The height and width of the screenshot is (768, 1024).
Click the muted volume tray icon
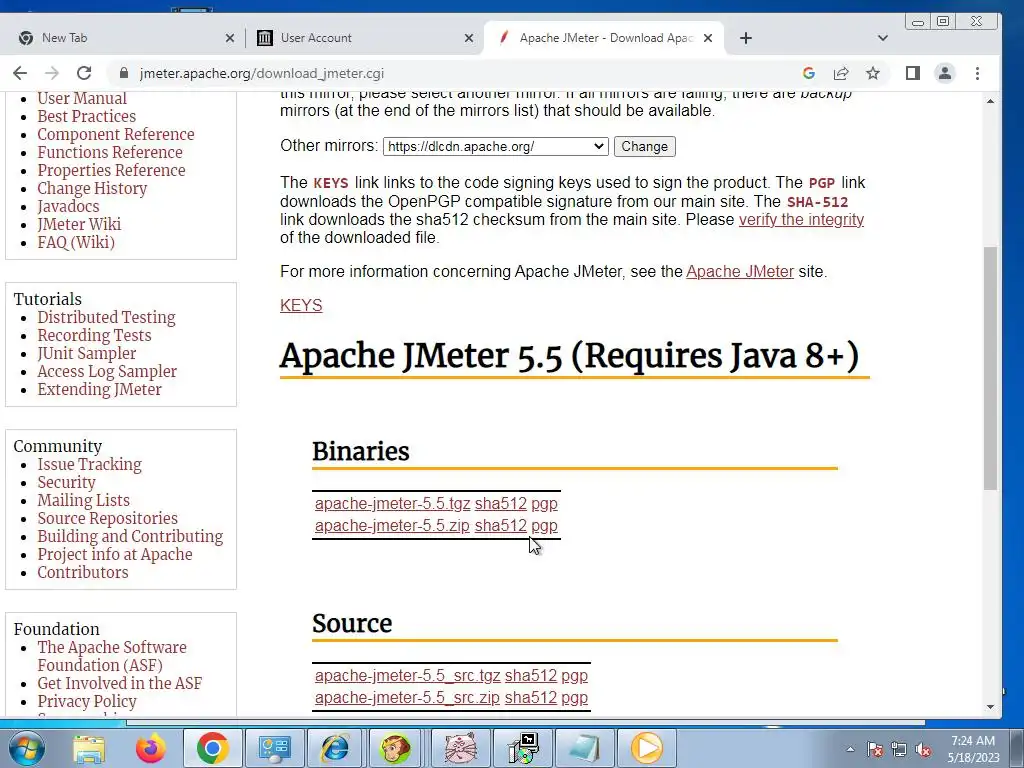point(923,750)
